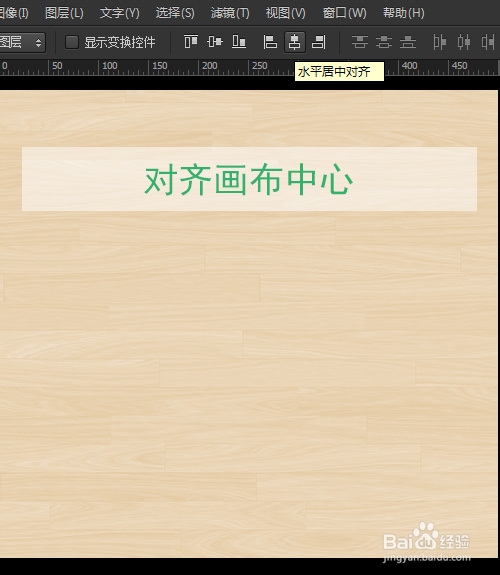
Task: Click the Distribute Vertical Centers icon
Action: pyautogui.click(x=384, y=42)
